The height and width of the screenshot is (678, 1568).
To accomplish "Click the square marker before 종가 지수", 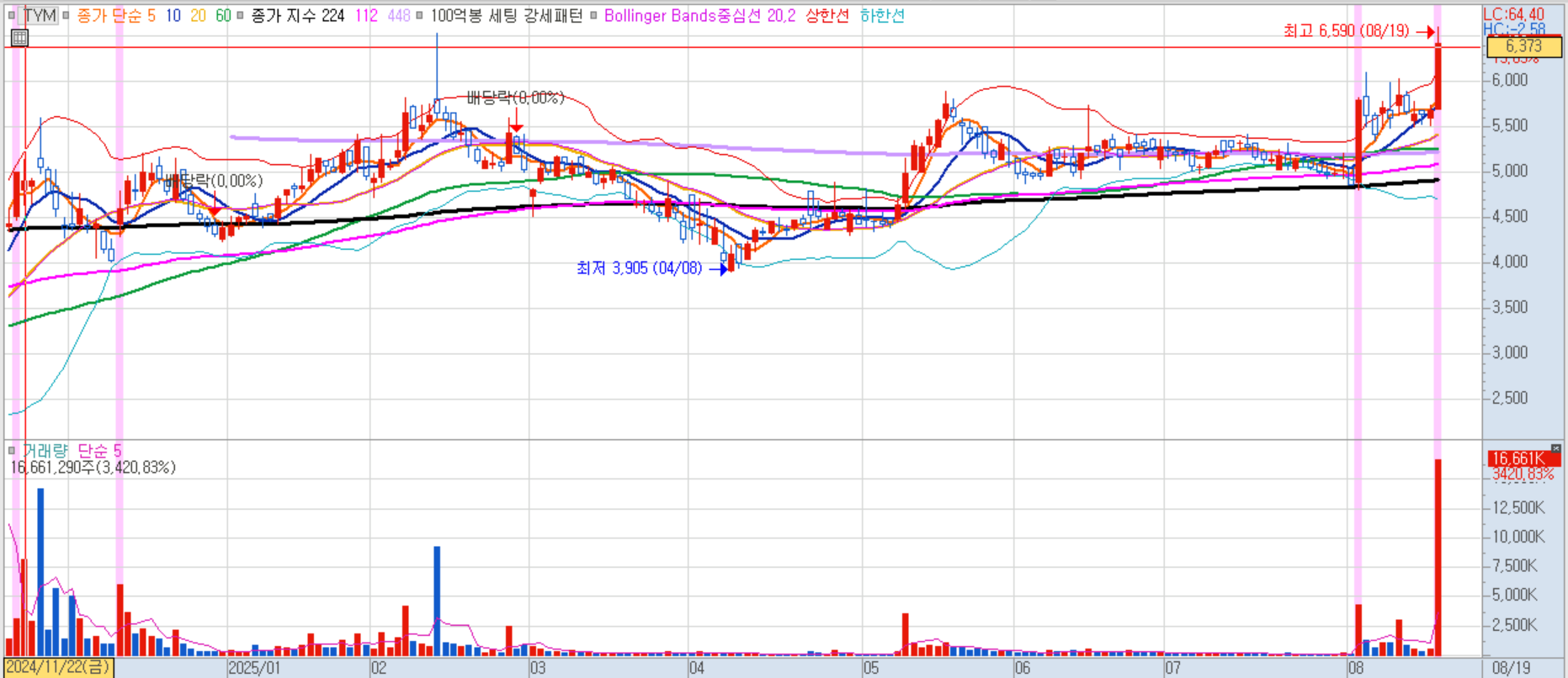I will pos(241,15).
